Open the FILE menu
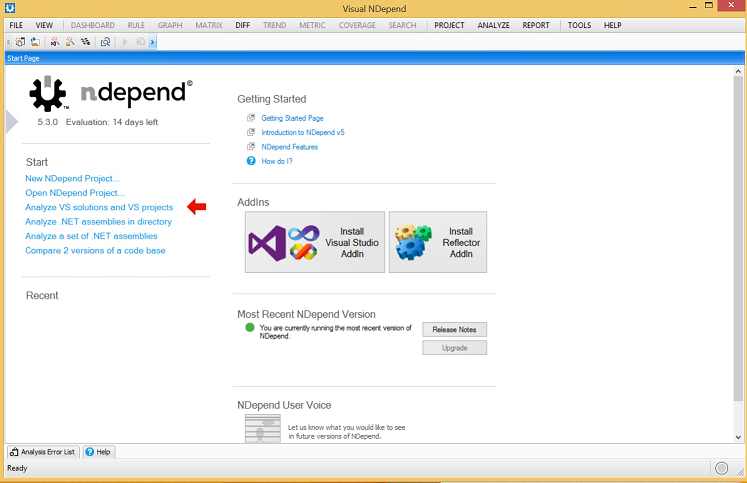 pyautogui.click(x=16, y=25)
